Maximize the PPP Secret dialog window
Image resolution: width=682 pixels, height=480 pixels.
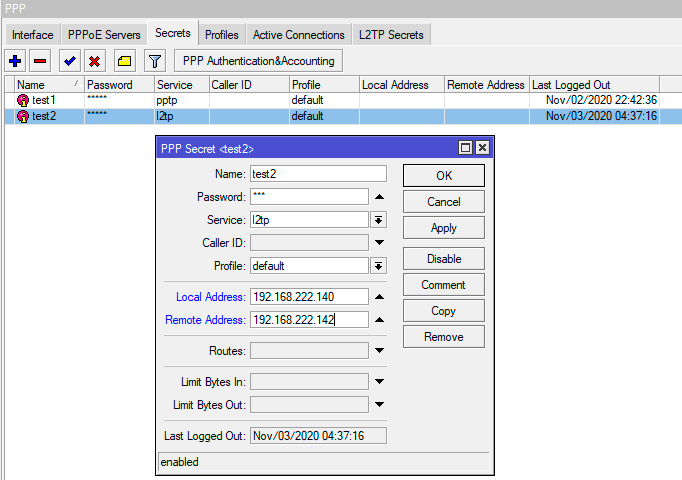(x=465, y=148)
